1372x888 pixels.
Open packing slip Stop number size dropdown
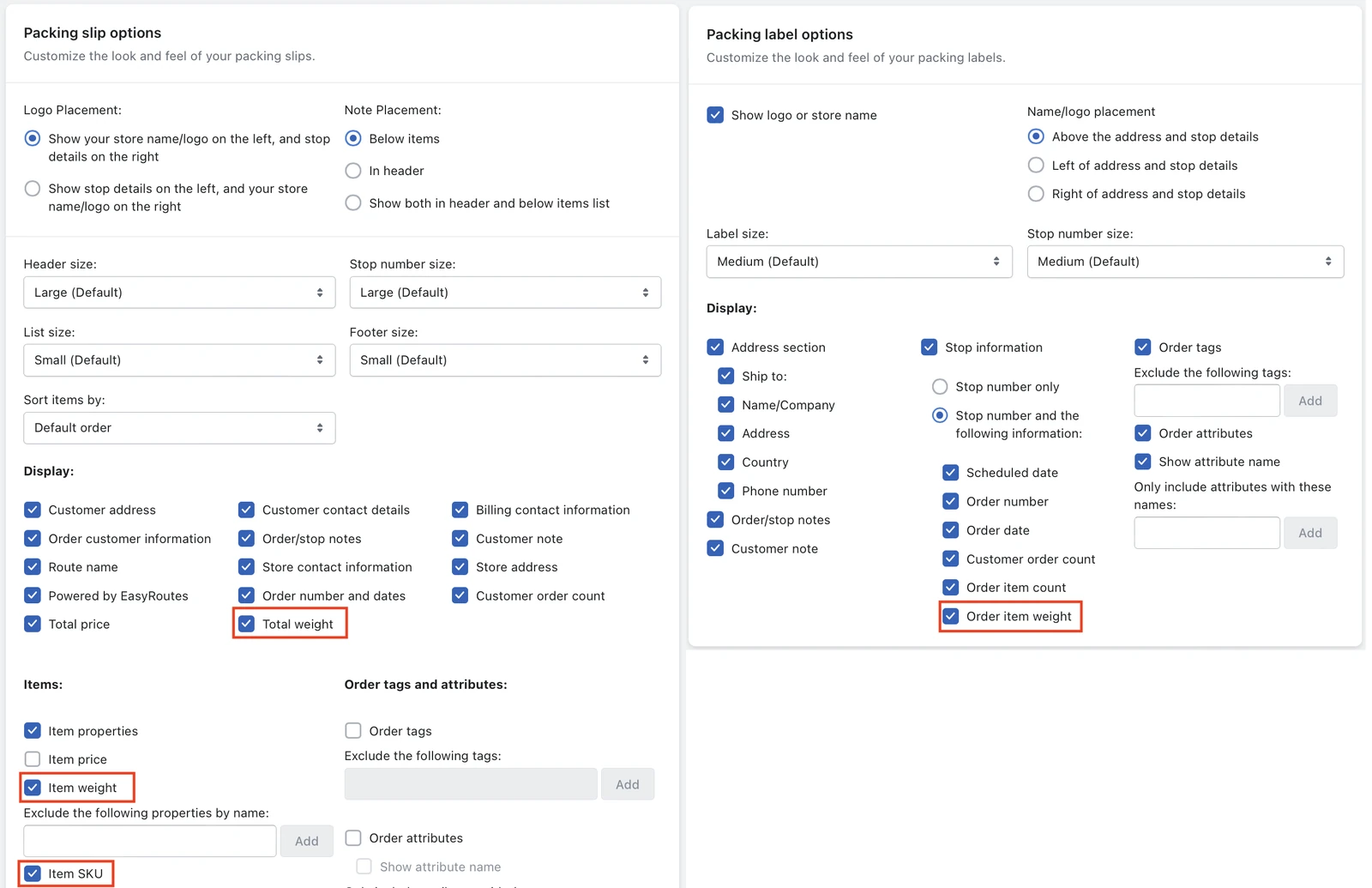(x=505, y=293)
